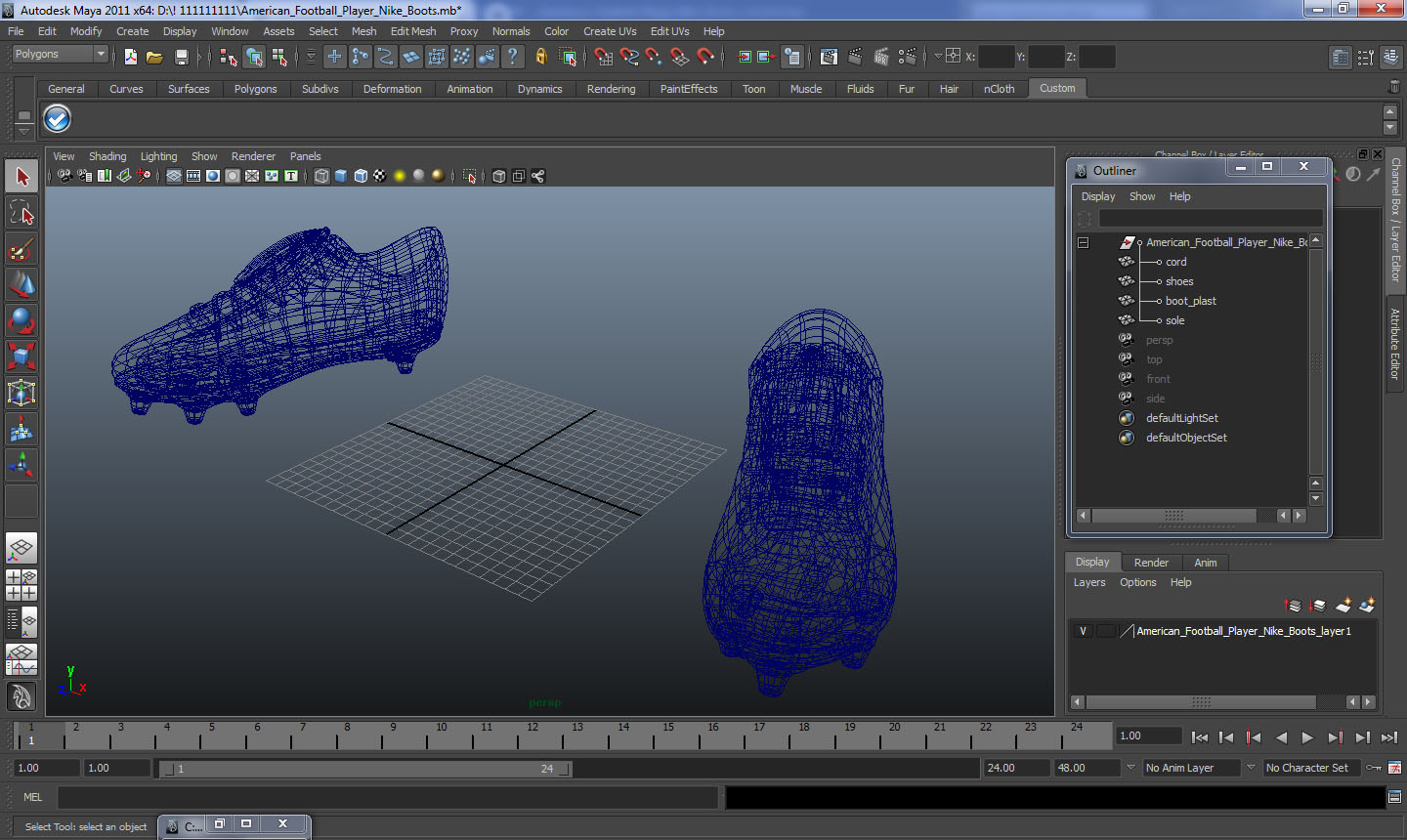1407x840 pixels.
Task: Enable Snap to points magnet
Action: (x=655, y=57)
